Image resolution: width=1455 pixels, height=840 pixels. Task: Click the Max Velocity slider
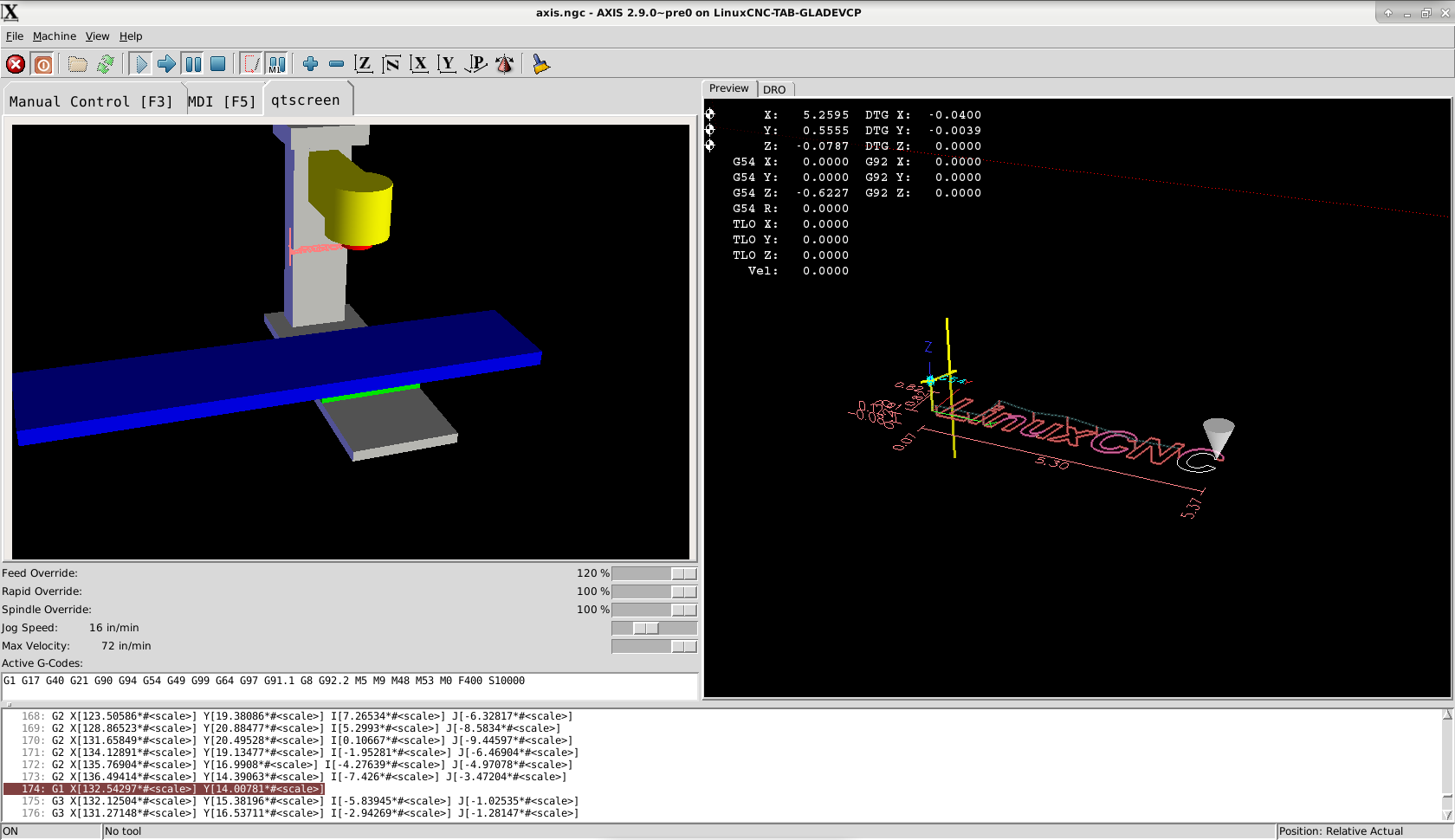[x=654, y=646]
